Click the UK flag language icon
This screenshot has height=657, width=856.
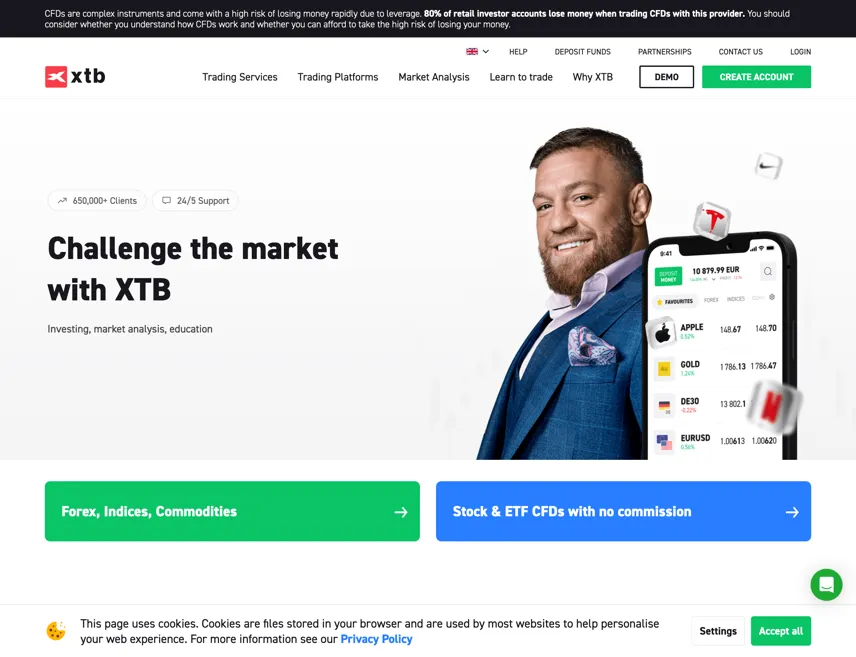472,51
